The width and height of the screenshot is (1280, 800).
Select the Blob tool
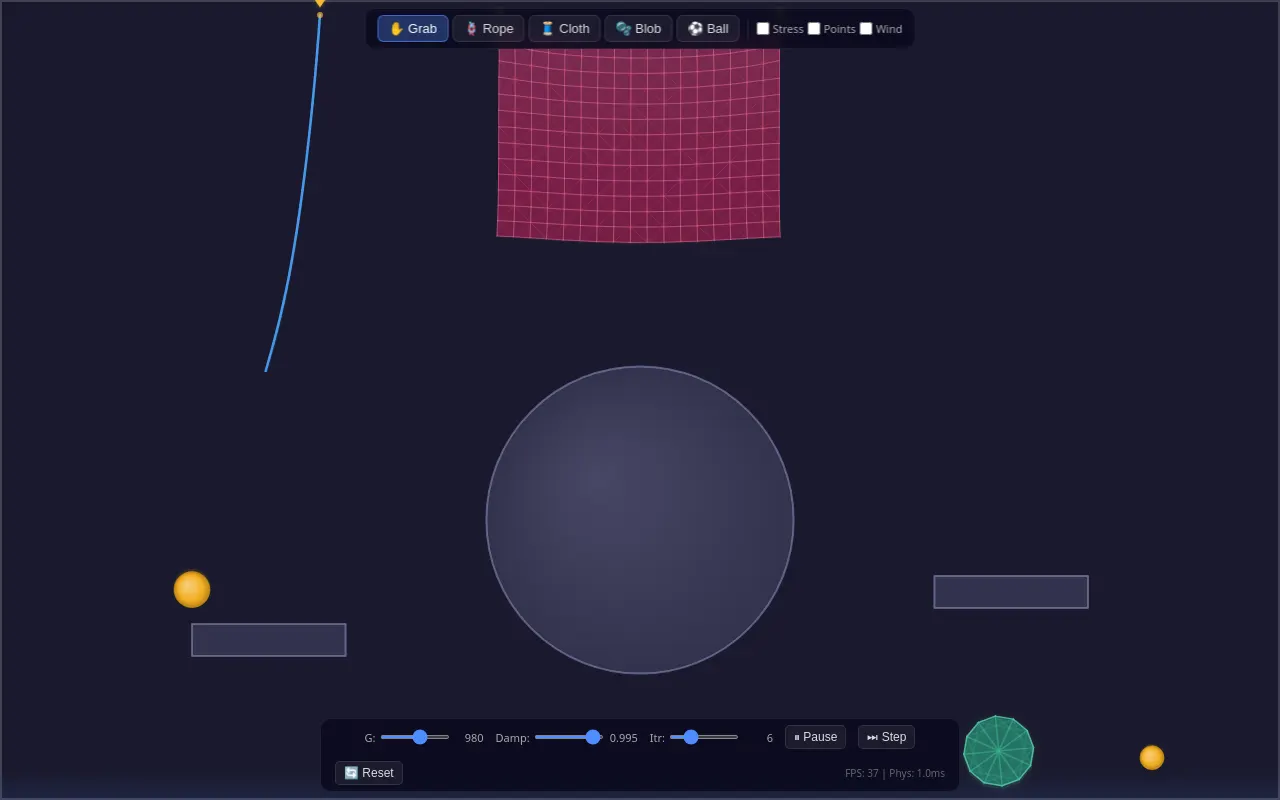(x=638, y=29)
